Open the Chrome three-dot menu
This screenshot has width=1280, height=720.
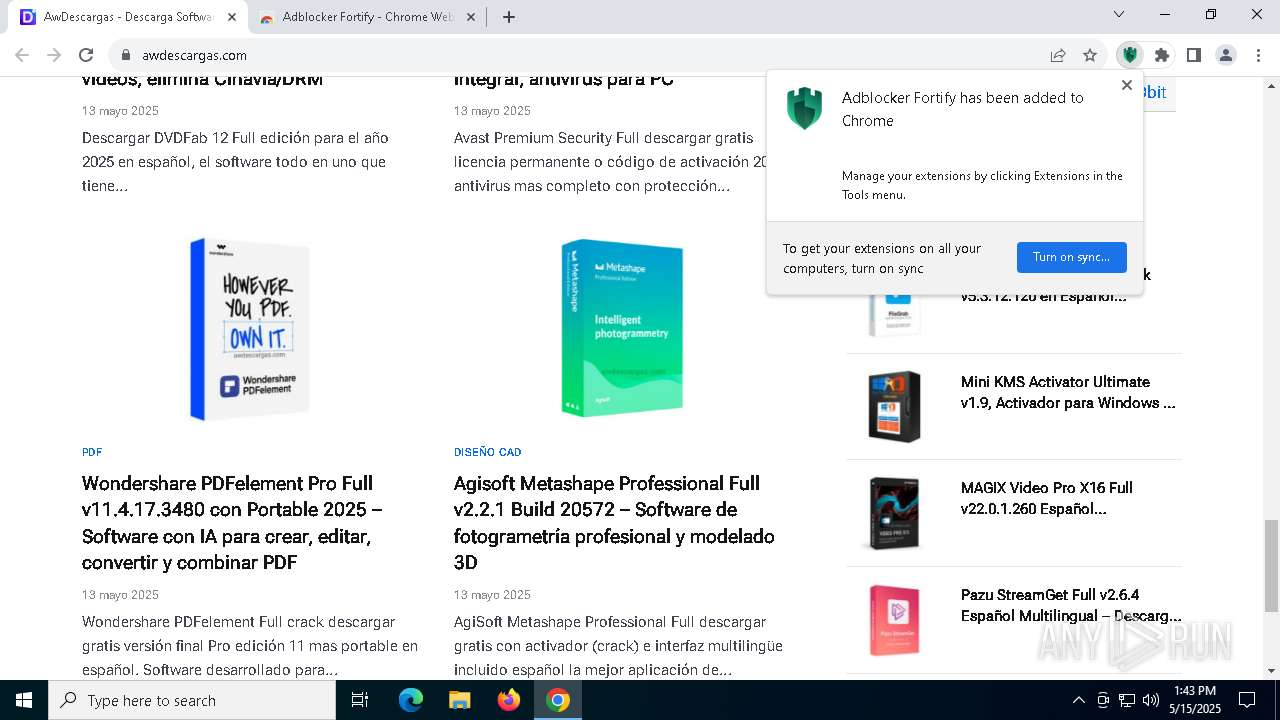coord(1257,55)
